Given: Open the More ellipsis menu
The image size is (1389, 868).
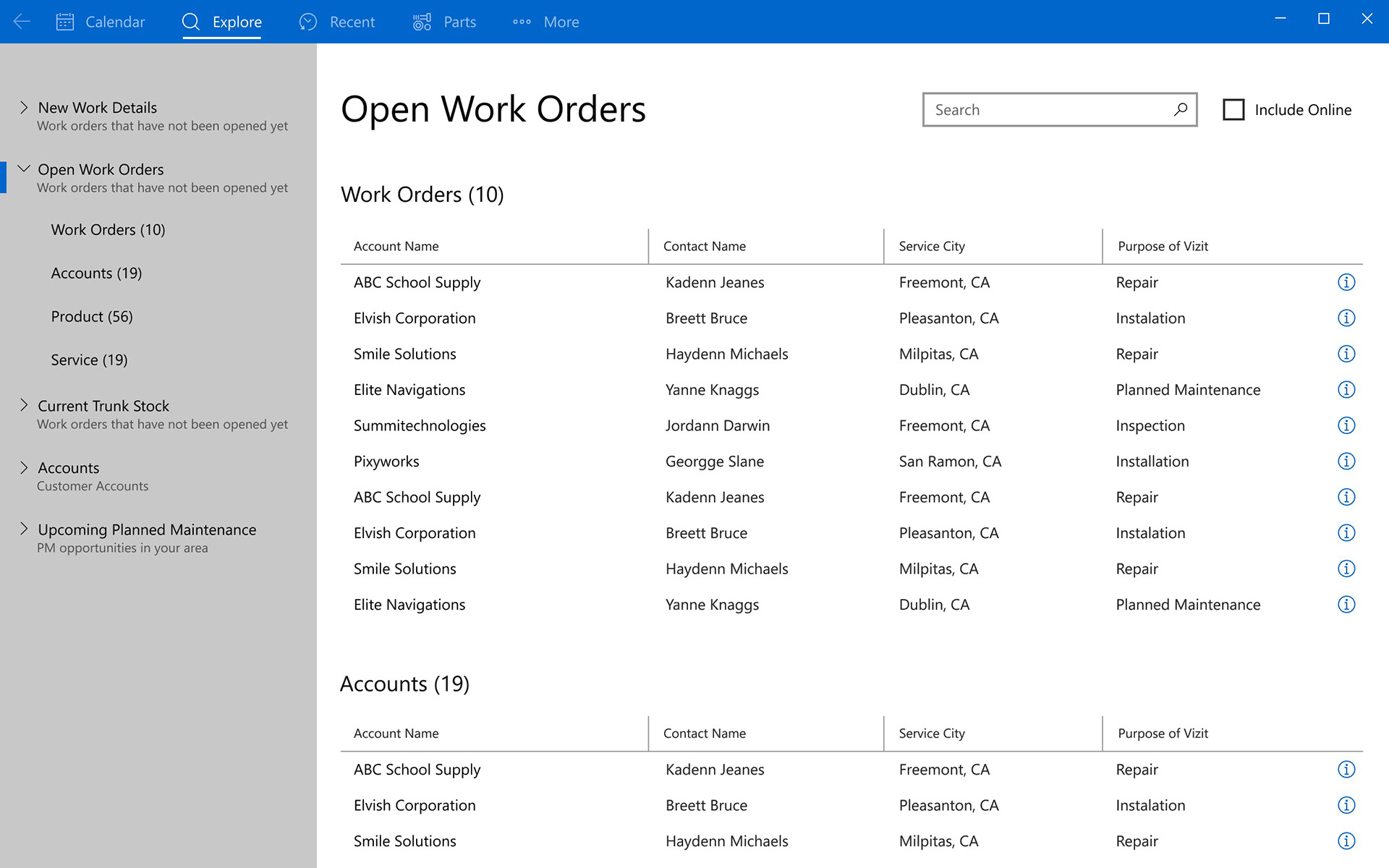Looking at the screenshot, I should click(x=522, y=22).
